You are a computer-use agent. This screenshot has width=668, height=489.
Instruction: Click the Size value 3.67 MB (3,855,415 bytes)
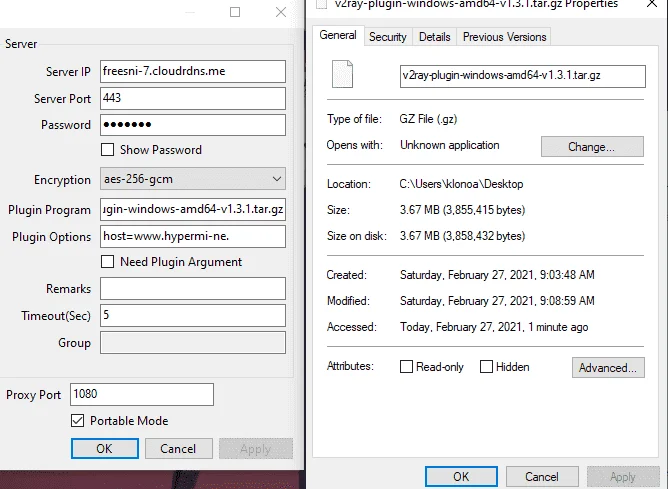pos(462,210)
